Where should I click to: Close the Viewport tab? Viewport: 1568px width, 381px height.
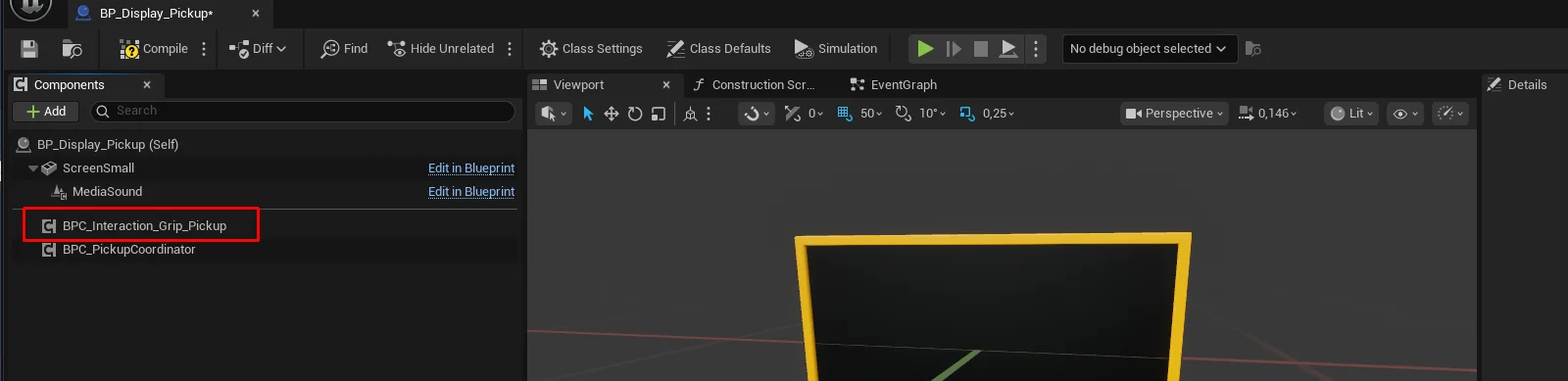coord(666,85)
